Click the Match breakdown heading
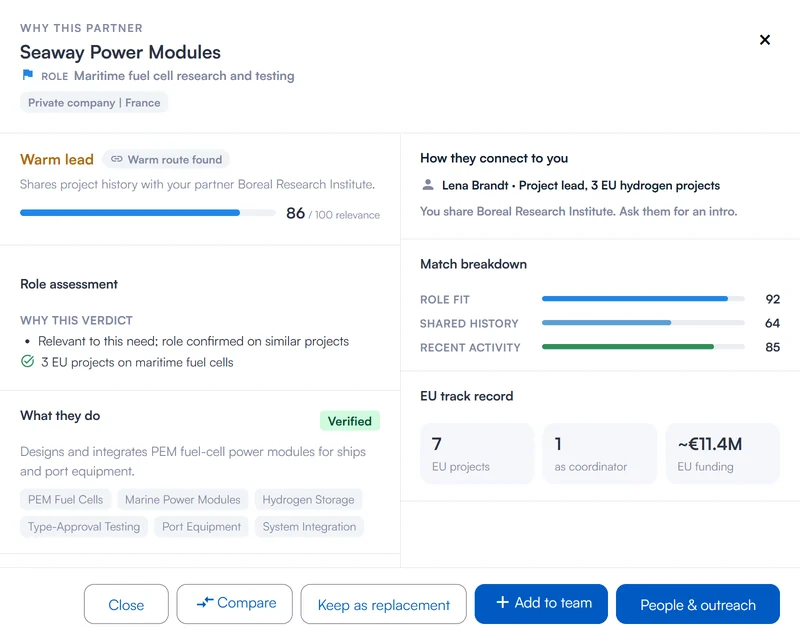 point(473,264)
